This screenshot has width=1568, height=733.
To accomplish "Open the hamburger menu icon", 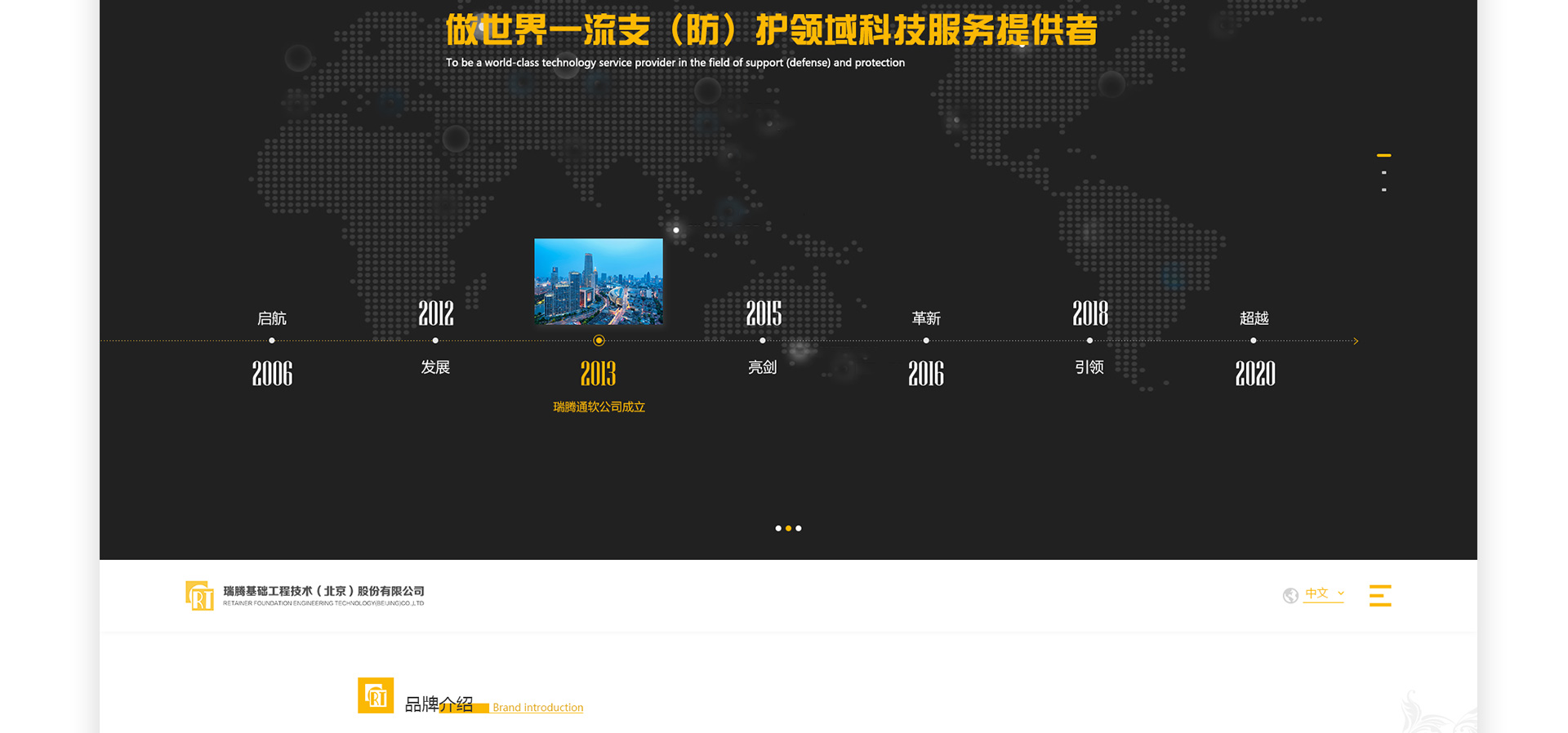I will pyautogui.click(x=1379, y=596).
